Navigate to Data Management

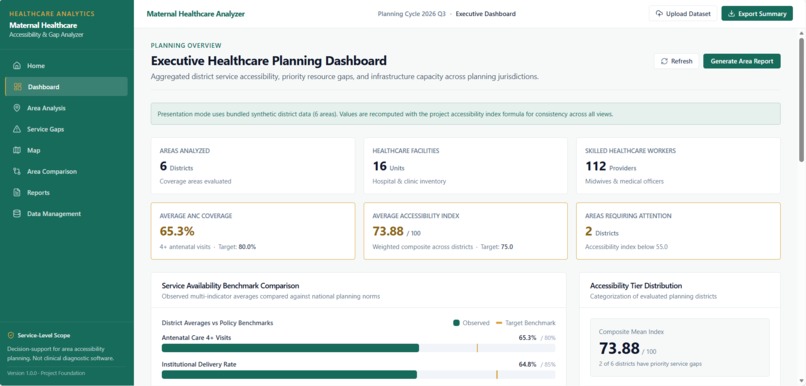click(66, 213)
